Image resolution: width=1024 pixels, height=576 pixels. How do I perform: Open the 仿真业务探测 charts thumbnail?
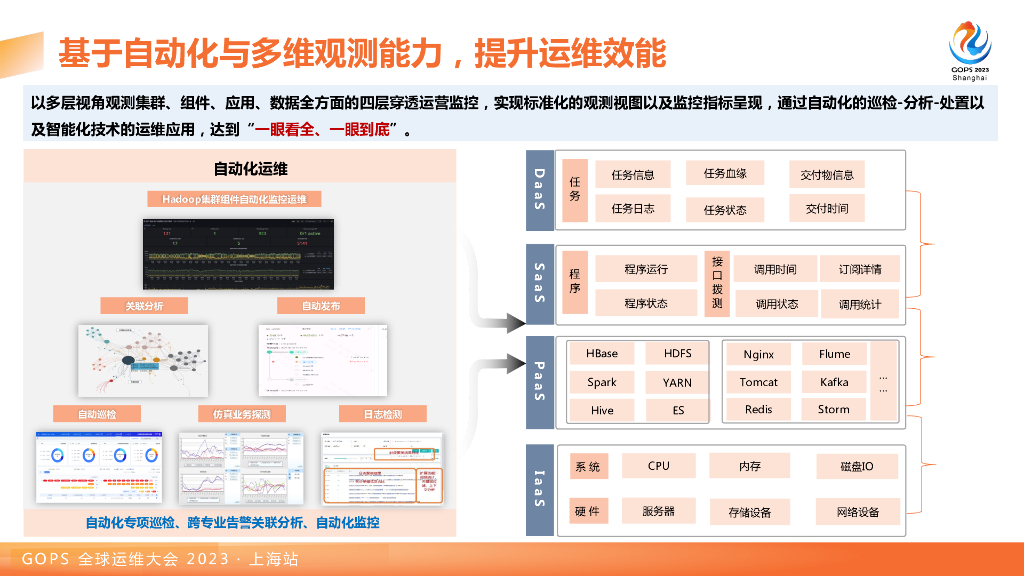pyautogui.click(x=241, y=467)
